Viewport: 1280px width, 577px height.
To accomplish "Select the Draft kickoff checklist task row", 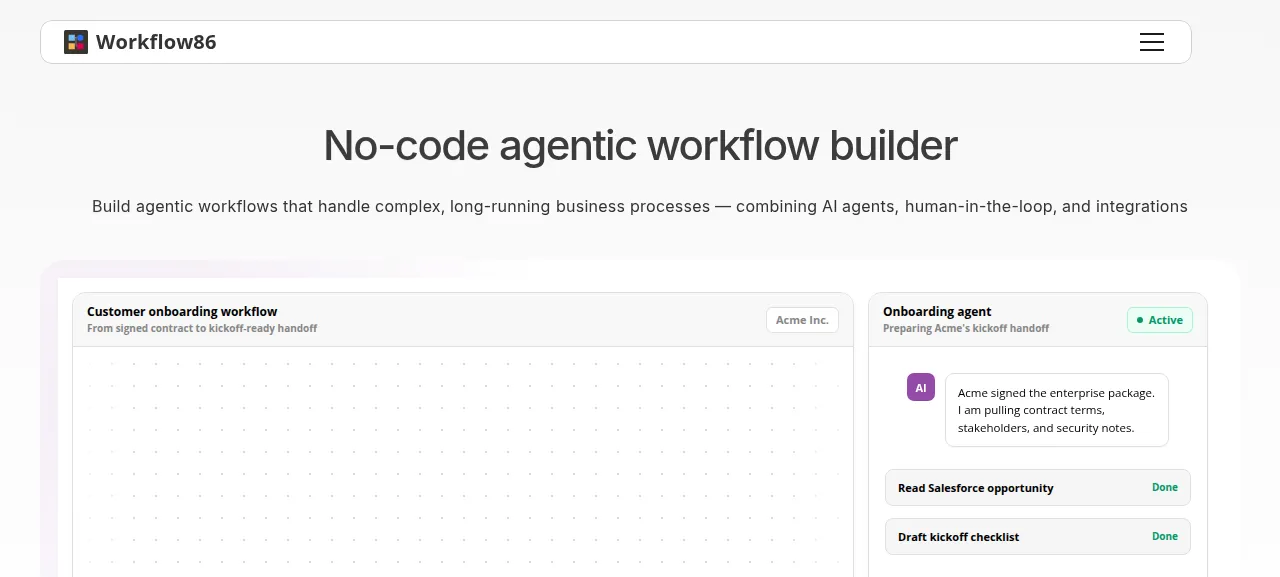I will [x=1038, y=537].
